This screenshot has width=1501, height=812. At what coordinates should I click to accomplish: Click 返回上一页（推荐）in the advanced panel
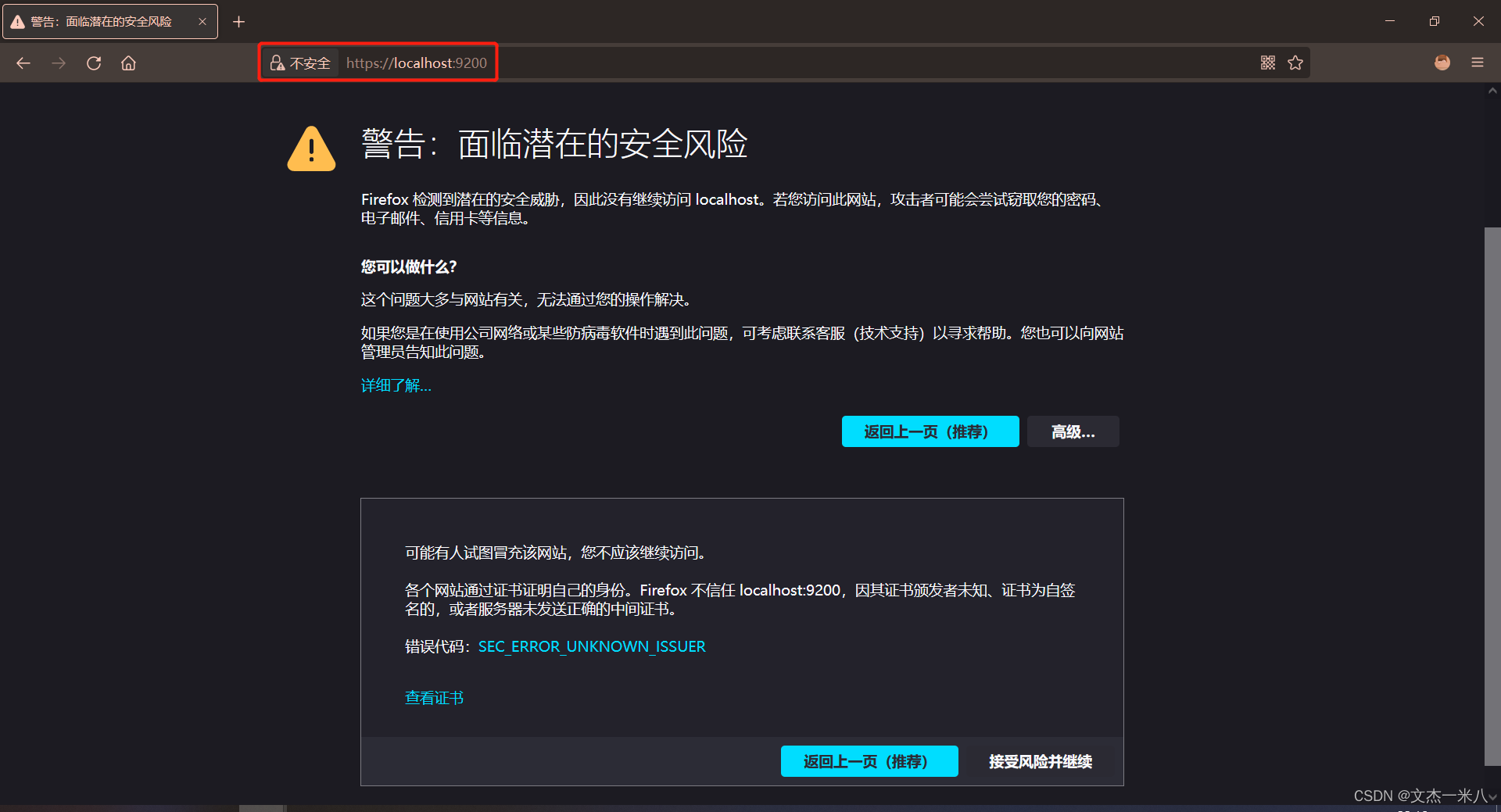tap(869, 761)
